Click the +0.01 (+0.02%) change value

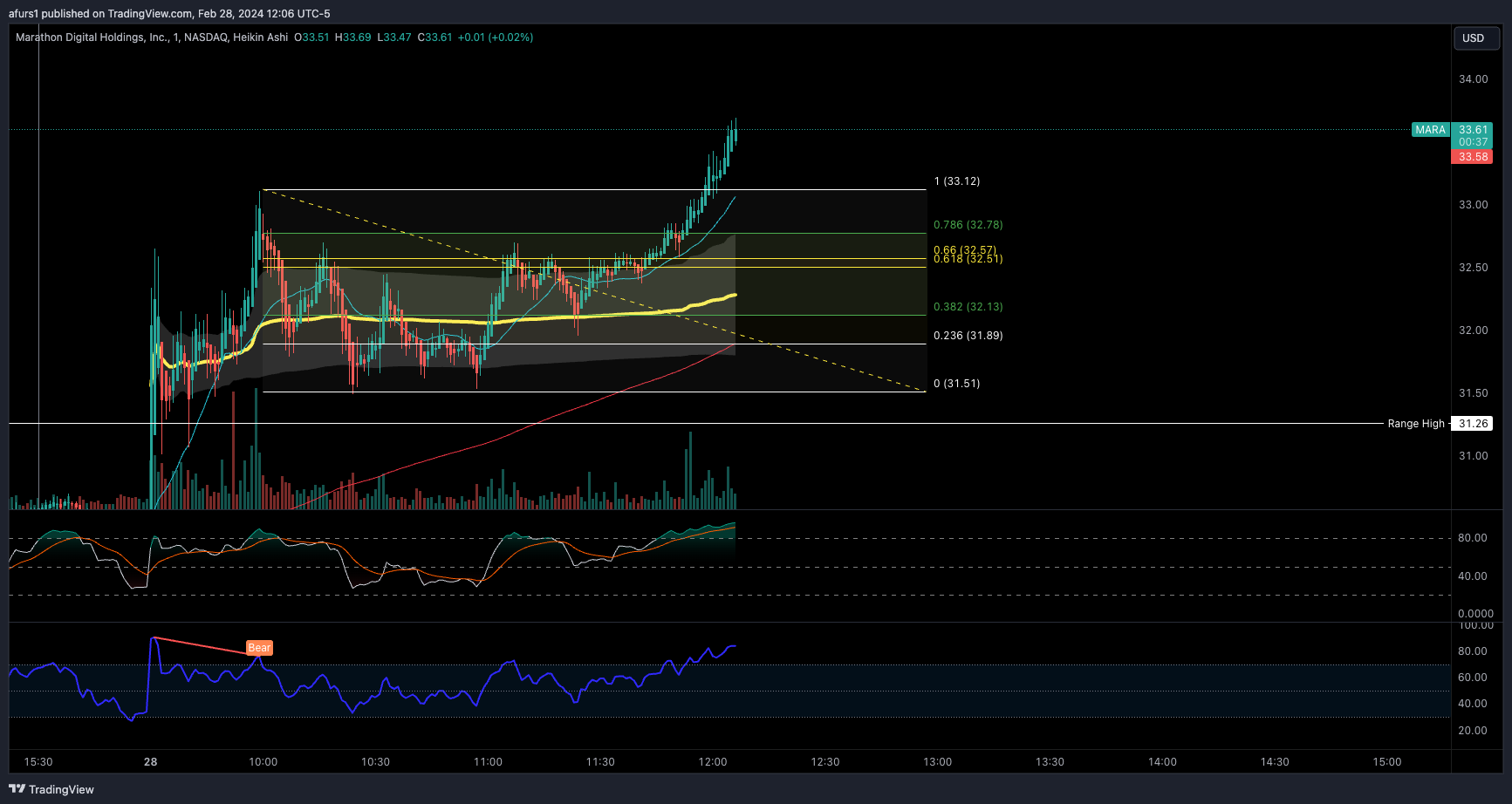click(x=496, y=37)
